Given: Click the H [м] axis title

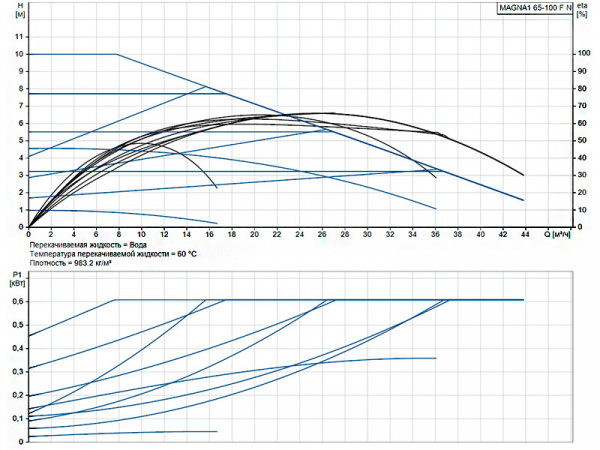Looking at the screenshot, I should 17,11.
